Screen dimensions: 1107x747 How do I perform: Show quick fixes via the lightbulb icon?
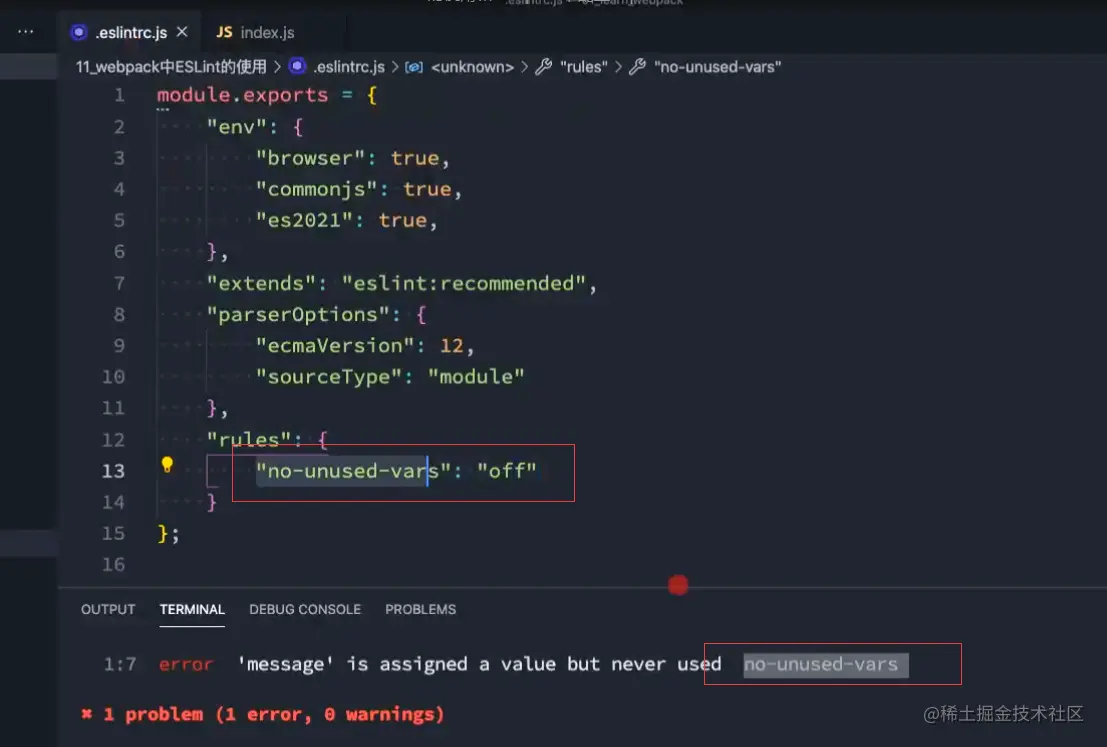click(167, 465)
